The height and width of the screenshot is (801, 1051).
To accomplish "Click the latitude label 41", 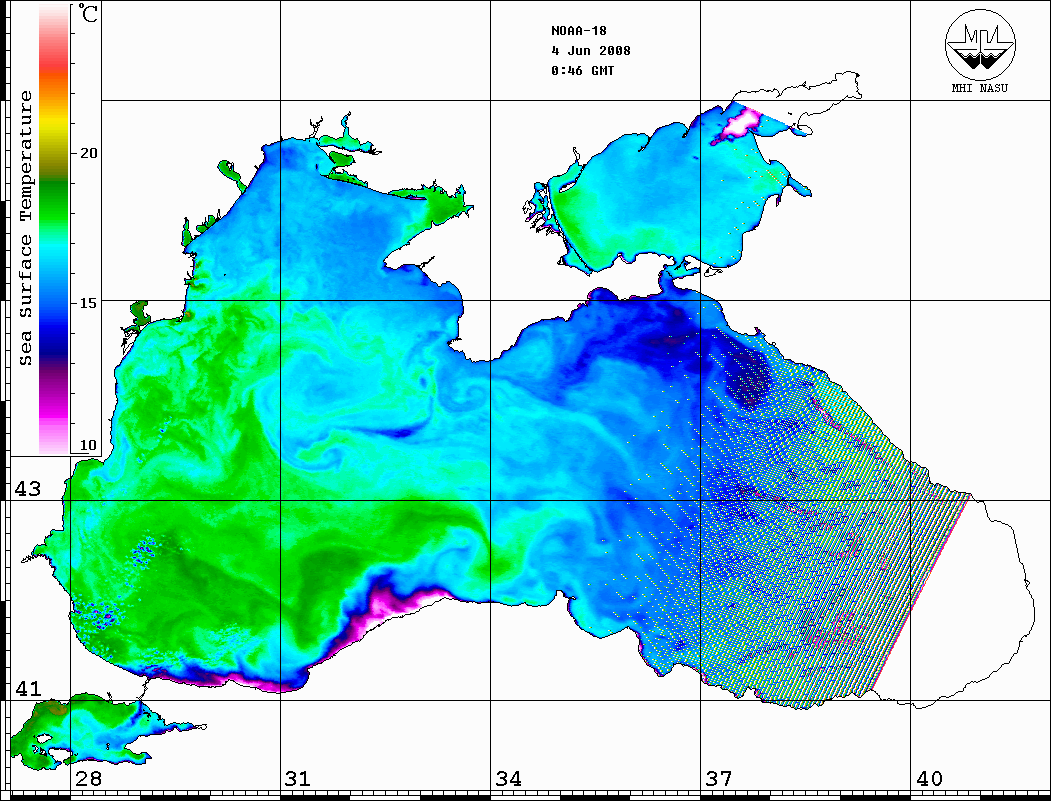I will [x=28, y=688].
